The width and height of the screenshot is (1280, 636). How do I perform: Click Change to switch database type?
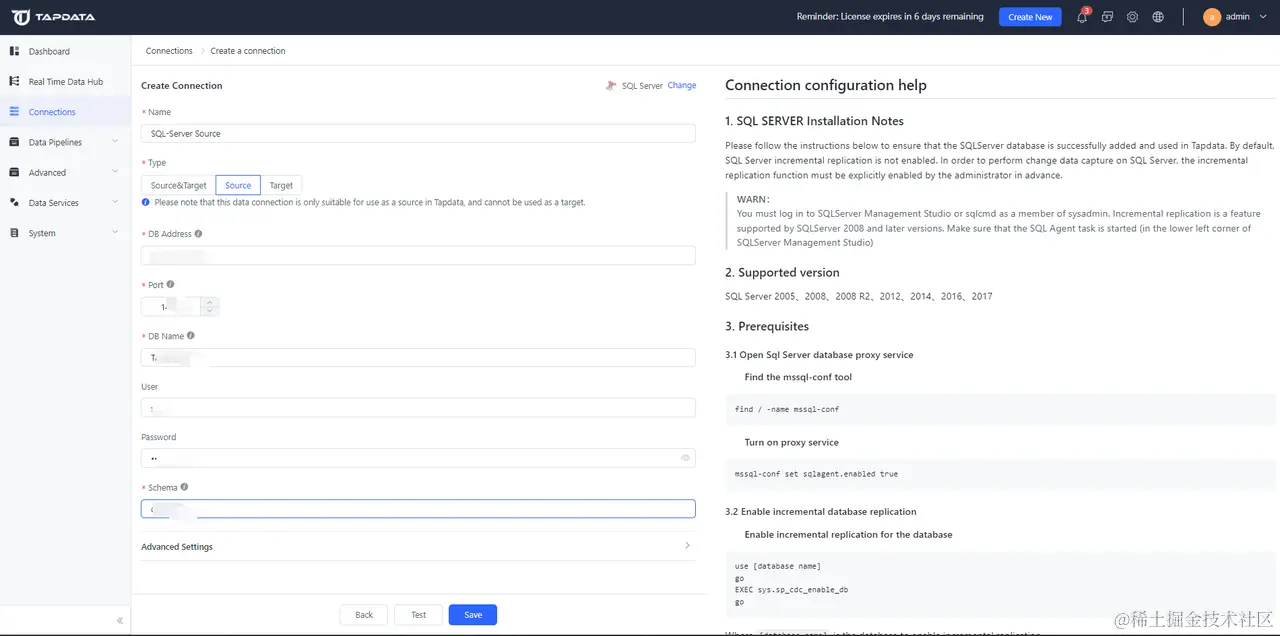pyautogui.click(x=682, y=85)
